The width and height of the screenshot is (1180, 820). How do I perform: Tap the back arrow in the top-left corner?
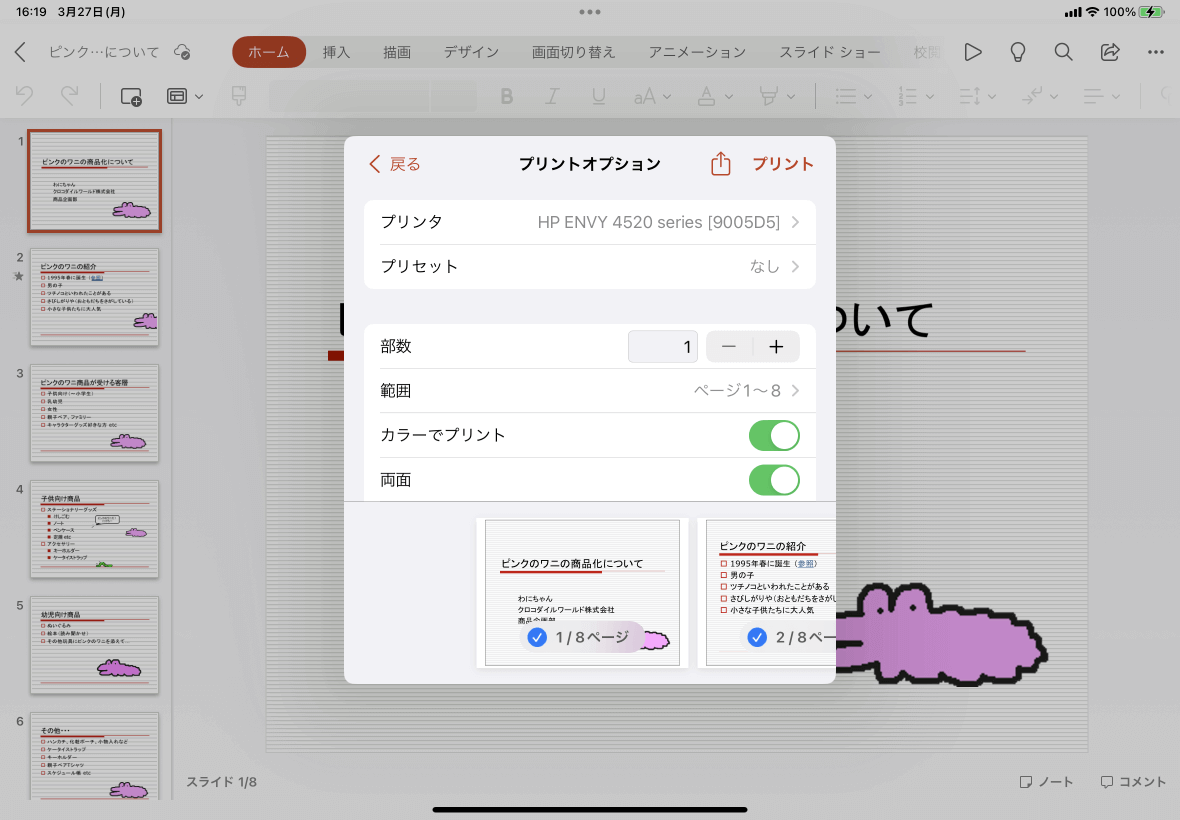(20, 52)
